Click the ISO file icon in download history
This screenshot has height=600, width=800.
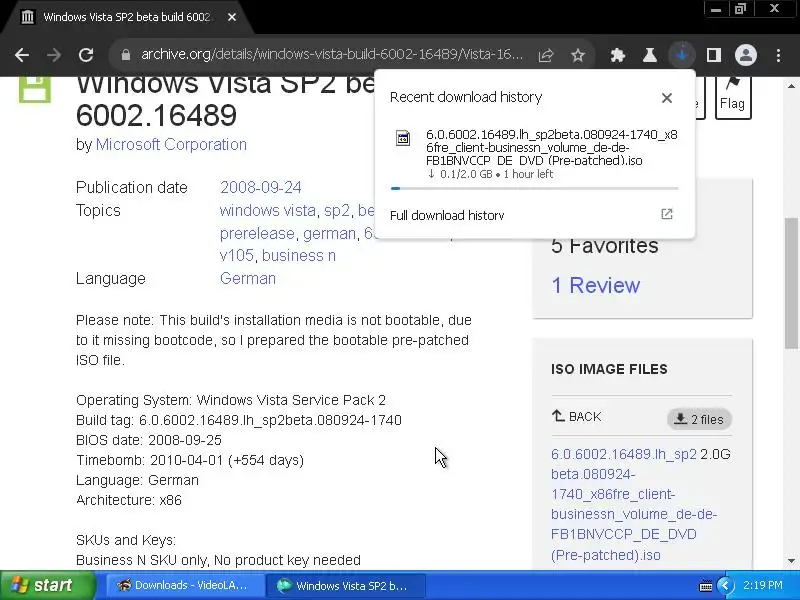(403, 138)
